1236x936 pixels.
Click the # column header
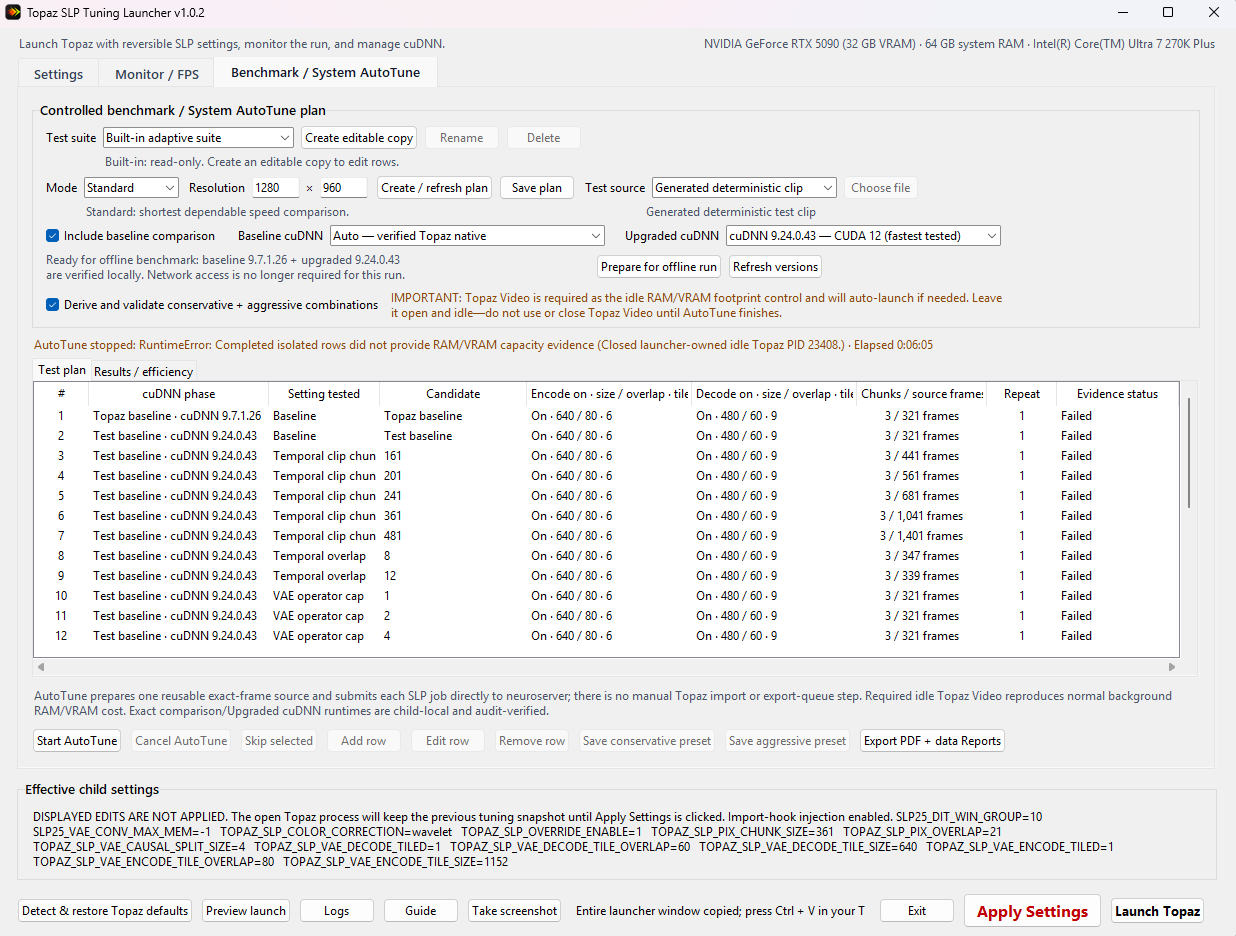61,394
